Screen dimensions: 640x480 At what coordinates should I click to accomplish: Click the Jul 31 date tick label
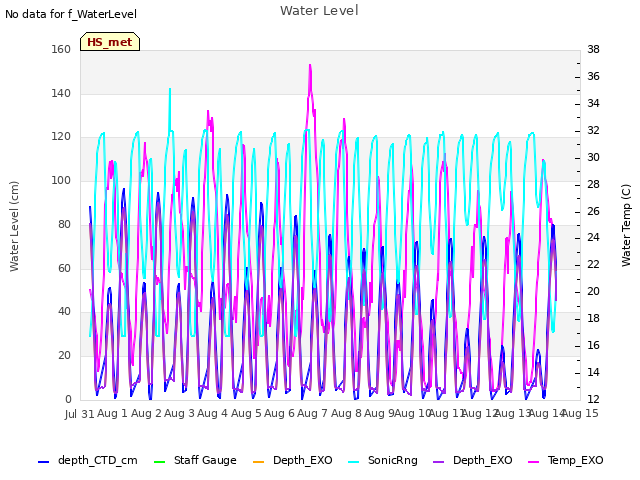80,414
